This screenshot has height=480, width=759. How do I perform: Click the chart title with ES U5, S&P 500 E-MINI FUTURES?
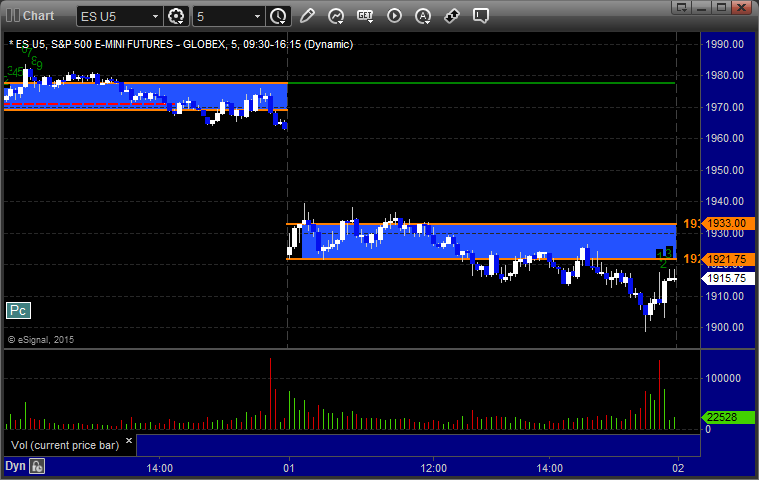pyautogui.click(x=181, y=45)
